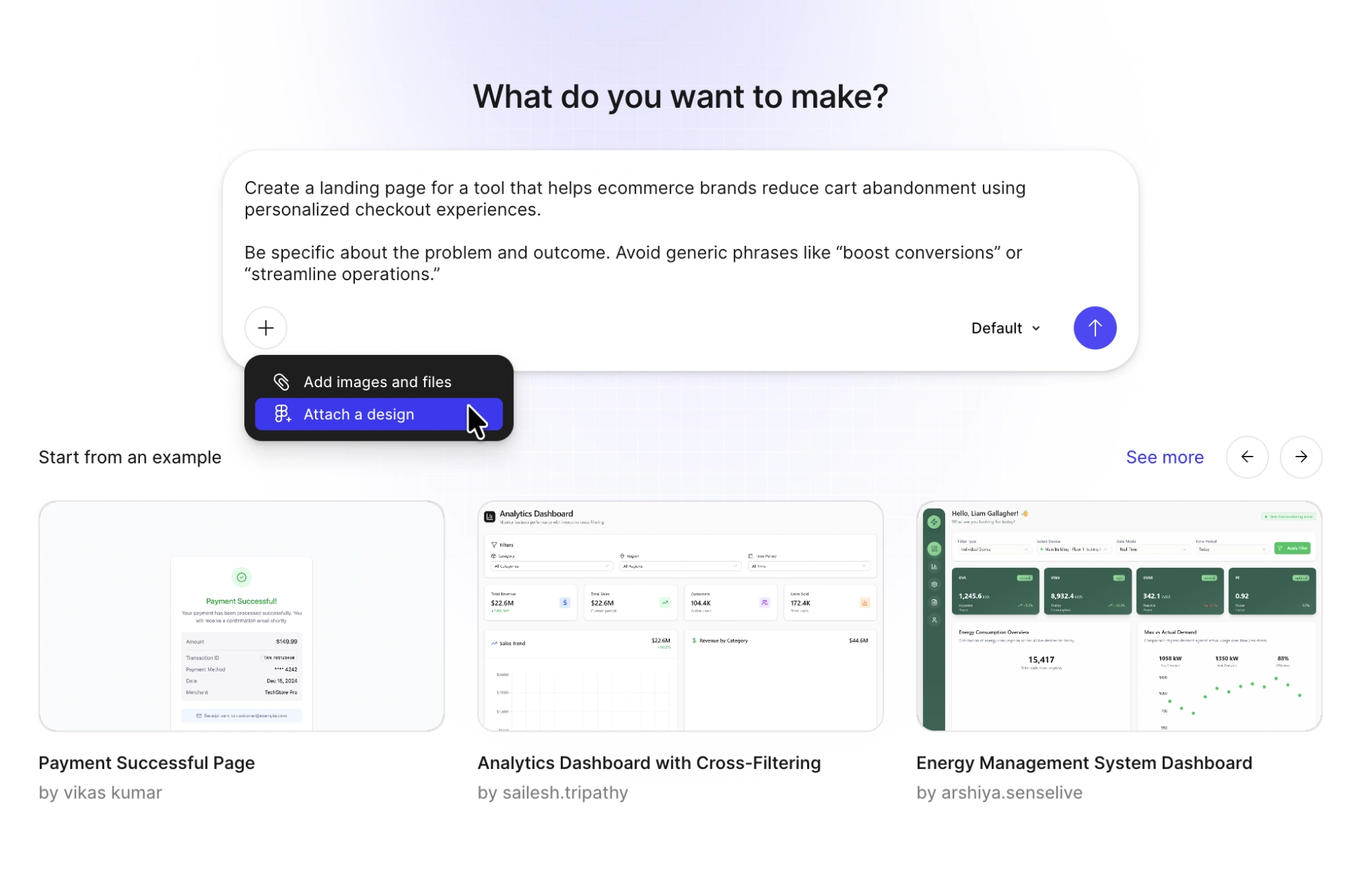Open the Payment Successful Page thumbnail
The width and height of the screenshot is (1372, 887).
click(x=242, y=616)
